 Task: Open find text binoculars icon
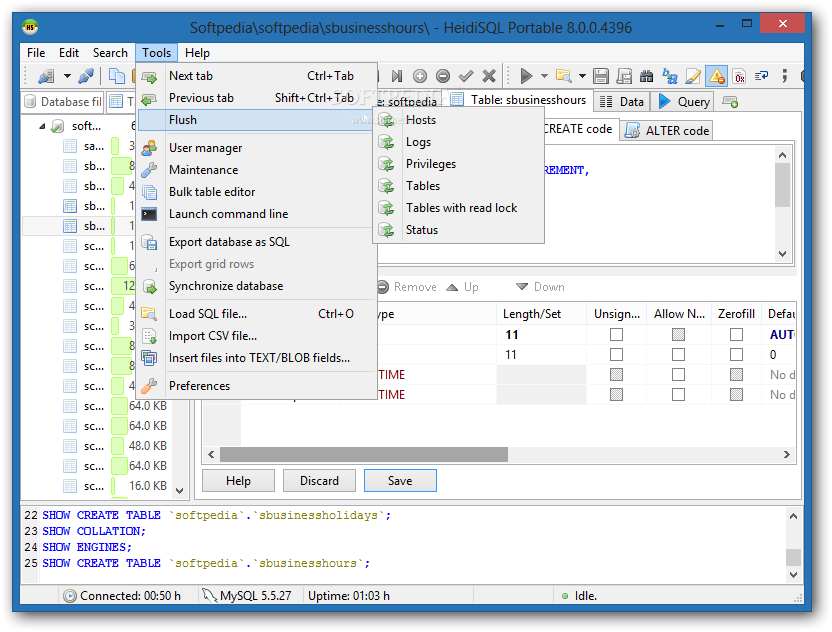(x=646, y=76)
